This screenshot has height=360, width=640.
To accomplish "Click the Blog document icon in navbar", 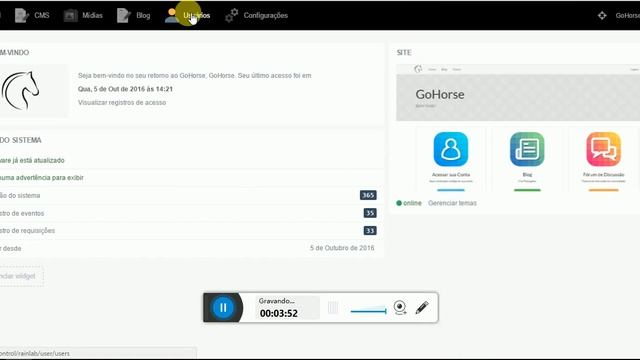I will click(123, 16).
